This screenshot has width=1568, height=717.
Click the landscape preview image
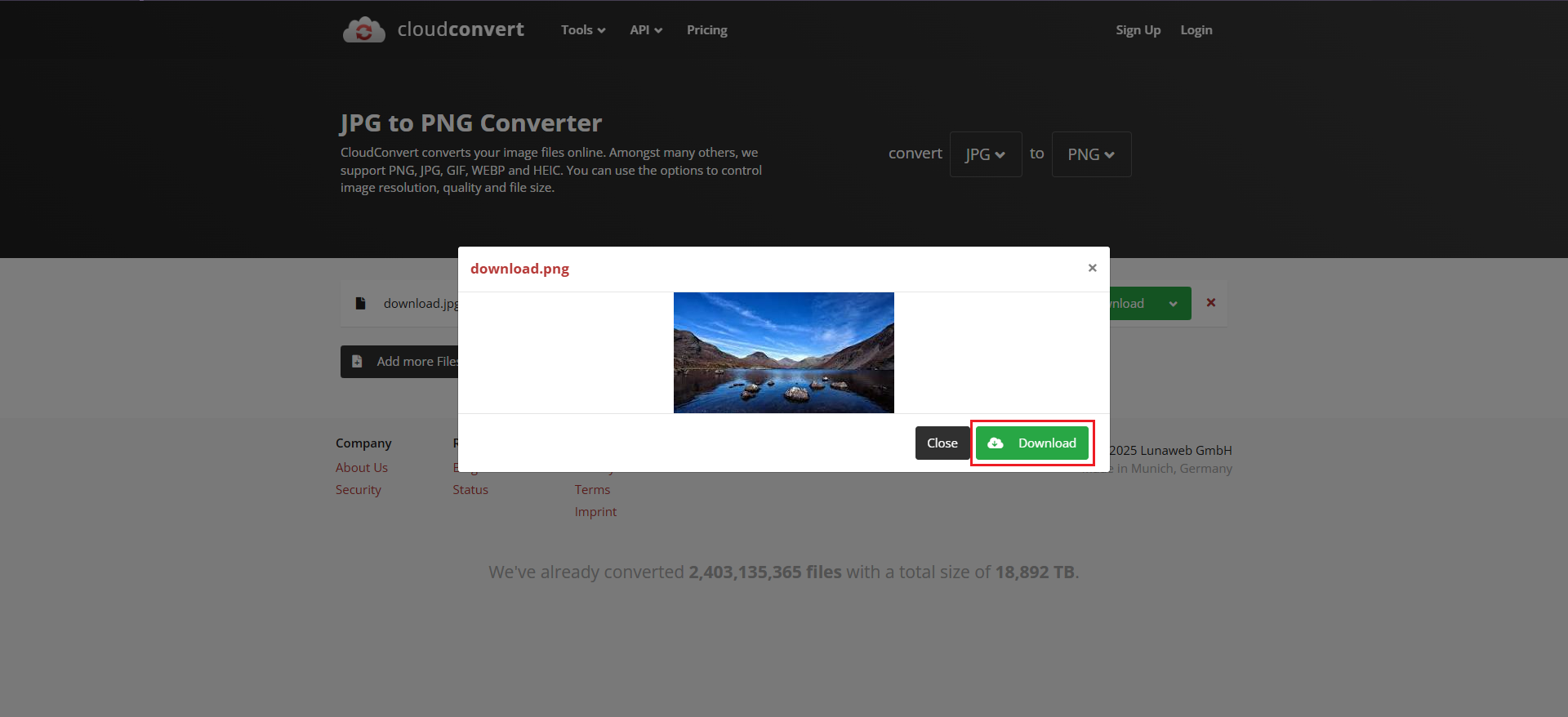(x=784, y=353)
